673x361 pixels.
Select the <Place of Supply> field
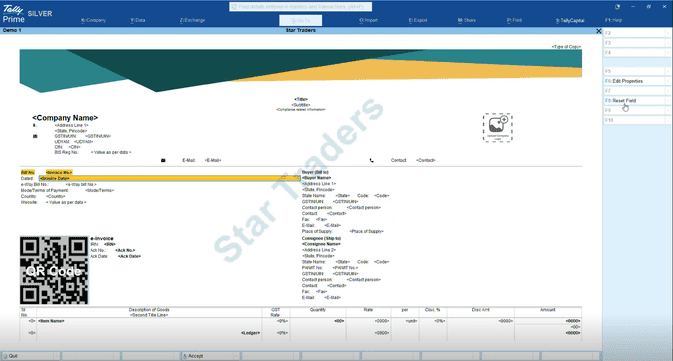coord(367,231)
